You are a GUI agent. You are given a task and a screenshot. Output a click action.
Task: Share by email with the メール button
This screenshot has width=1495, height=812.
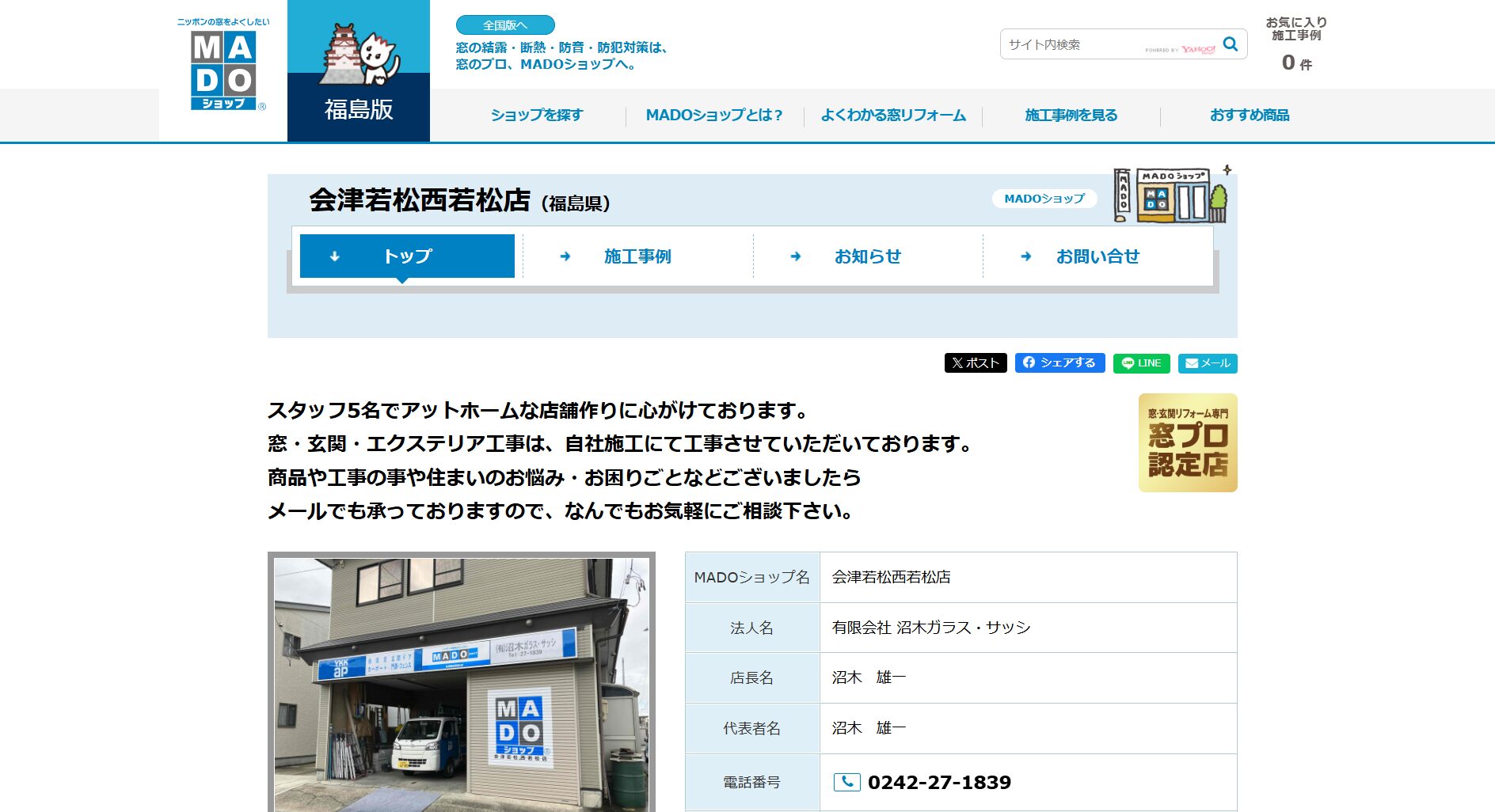pos(1208,363)
